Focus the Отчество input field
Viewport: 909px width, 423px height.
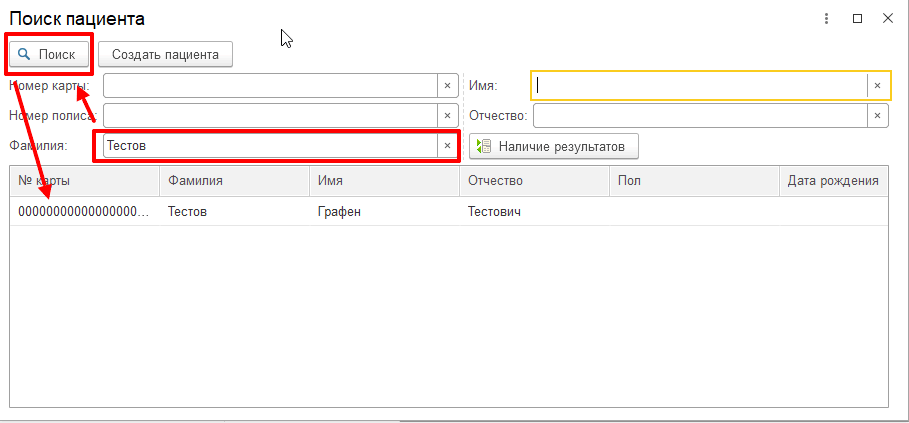pyautogui.click(x=700, y=116)
